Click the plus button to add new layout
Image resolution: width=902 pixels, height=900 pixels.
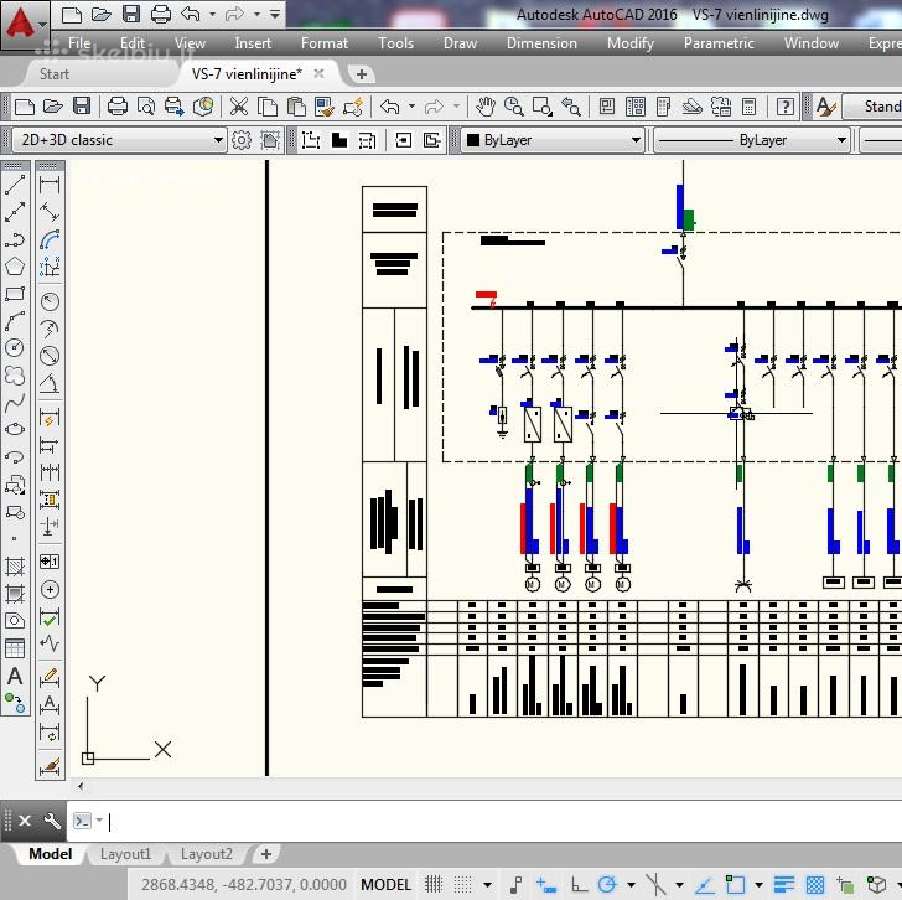266,854
